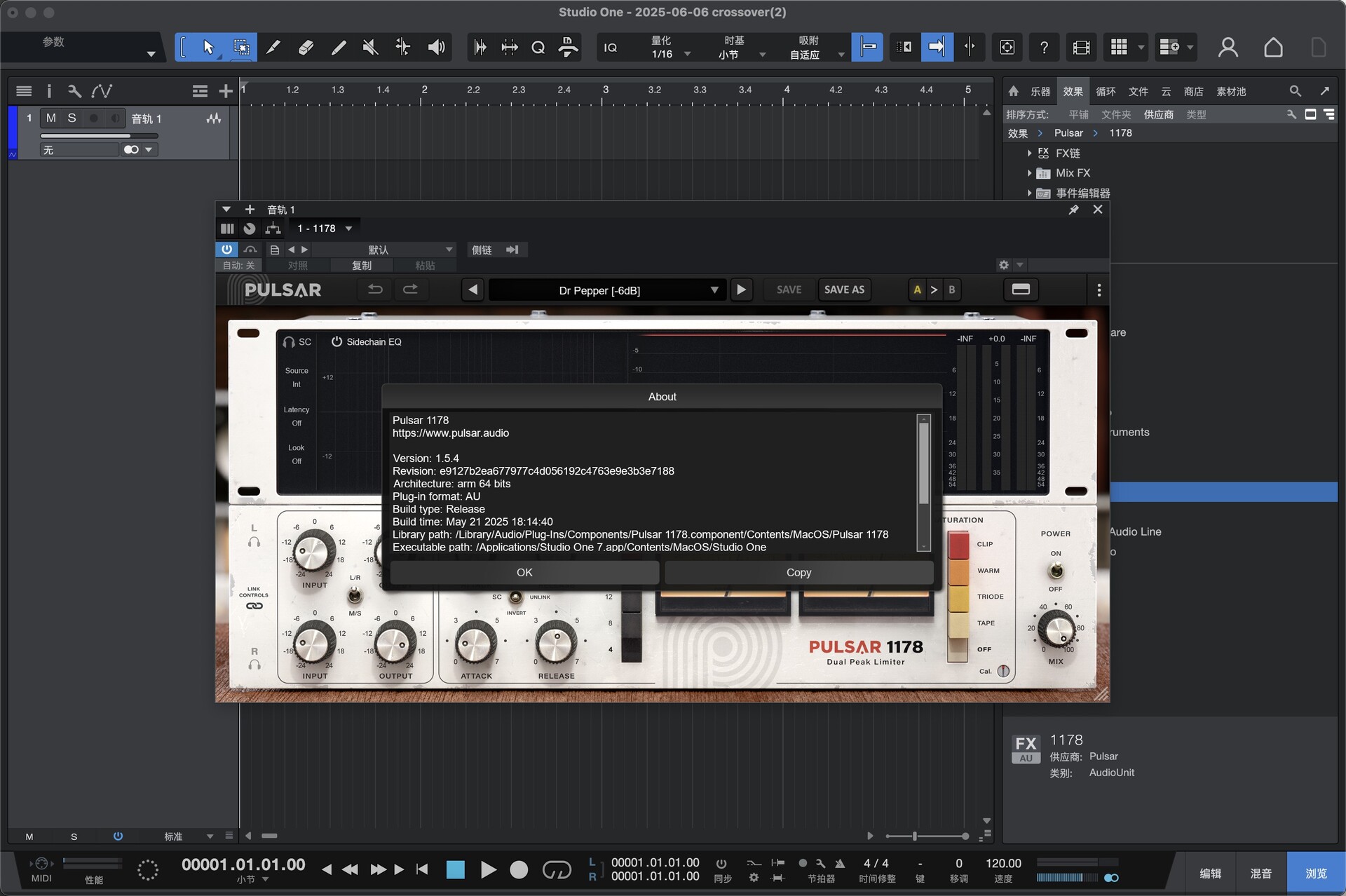The width and height of the screenshot is (1346, 896).
Task: Go to browser home icon
Action: [1013, 91]
